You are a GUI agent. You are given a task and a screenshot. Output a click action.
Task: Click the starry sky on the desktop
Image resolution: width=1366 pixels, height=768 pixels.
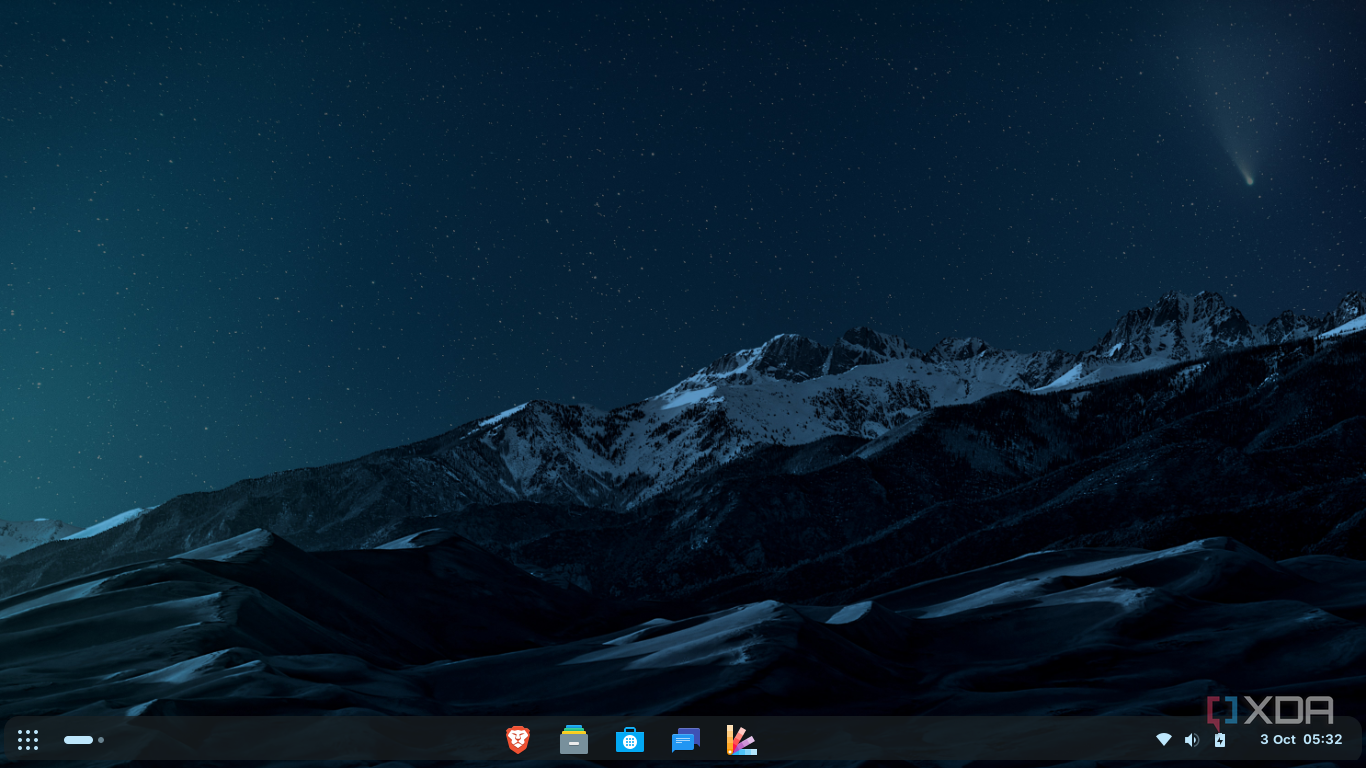coord(500,150)
